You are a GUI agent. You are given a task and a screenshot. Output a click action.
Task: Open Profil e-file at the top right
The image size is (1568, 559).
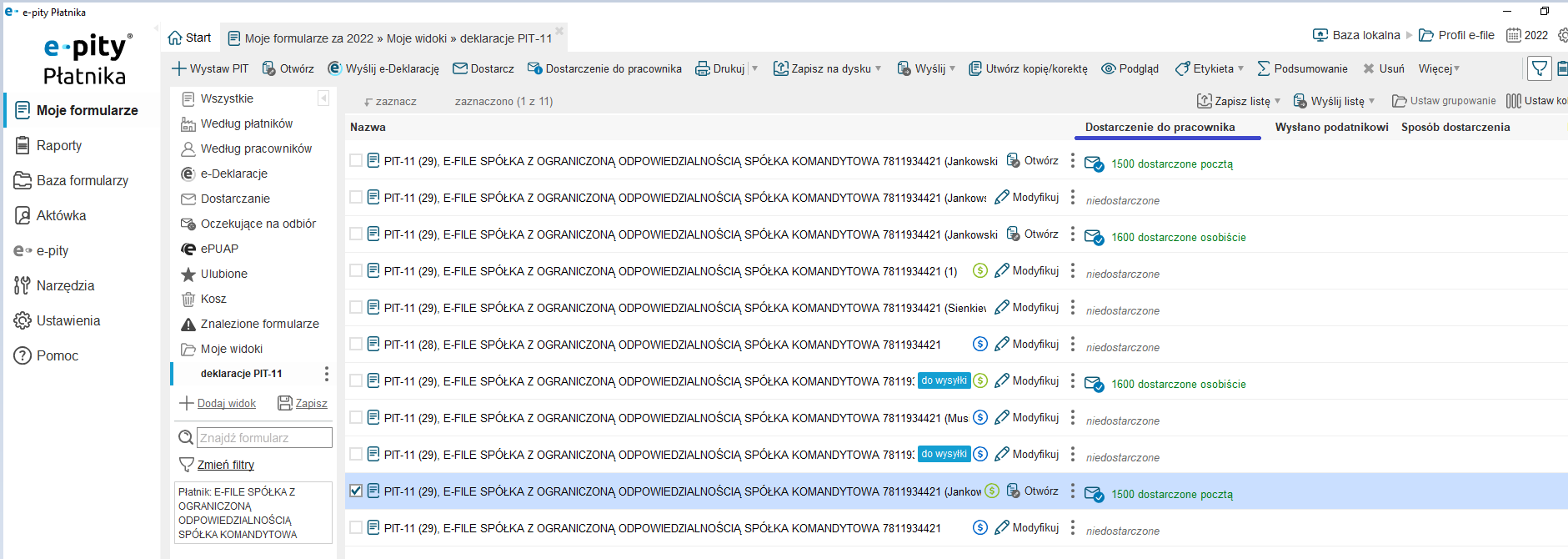tap(1457, 35)
